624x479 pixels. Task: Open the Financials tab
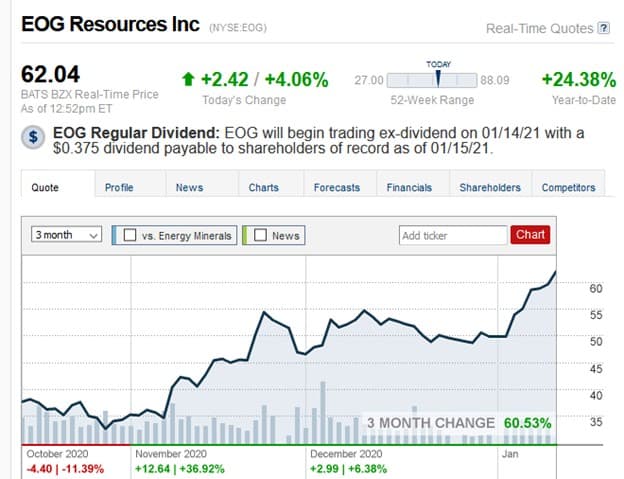point(409,187)
